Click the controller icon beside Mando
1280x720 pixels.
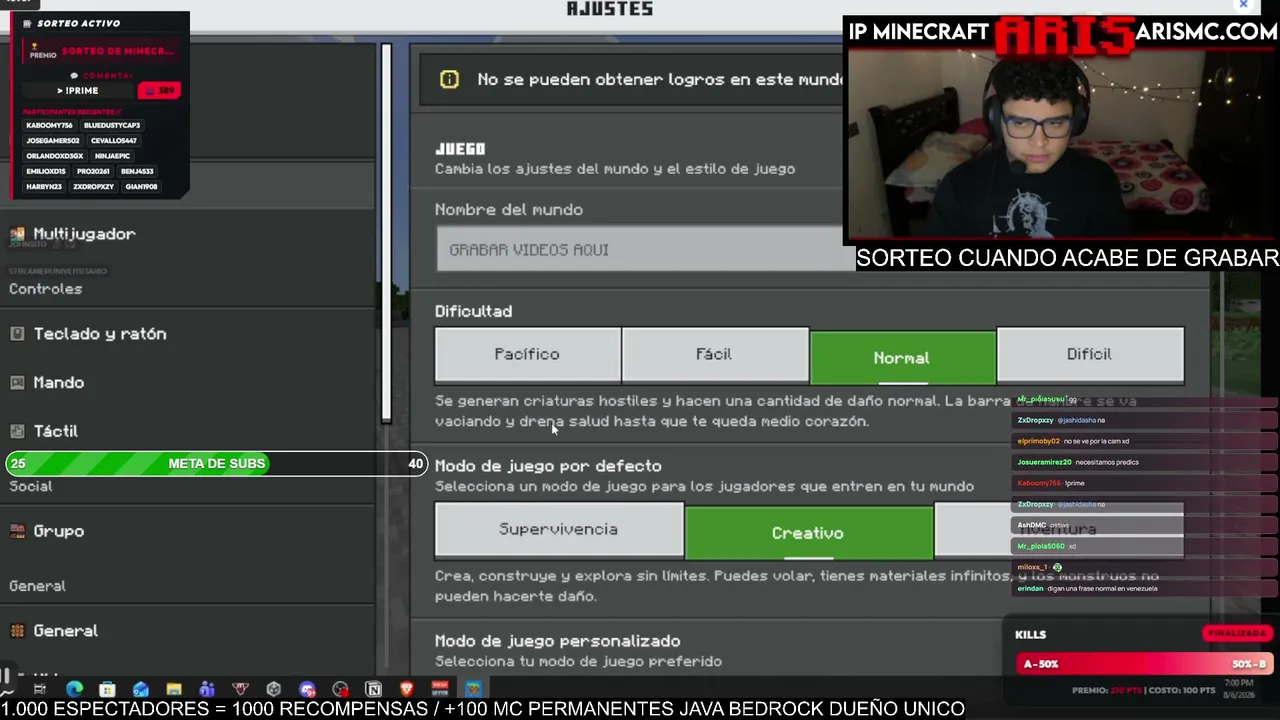point(17,383)
